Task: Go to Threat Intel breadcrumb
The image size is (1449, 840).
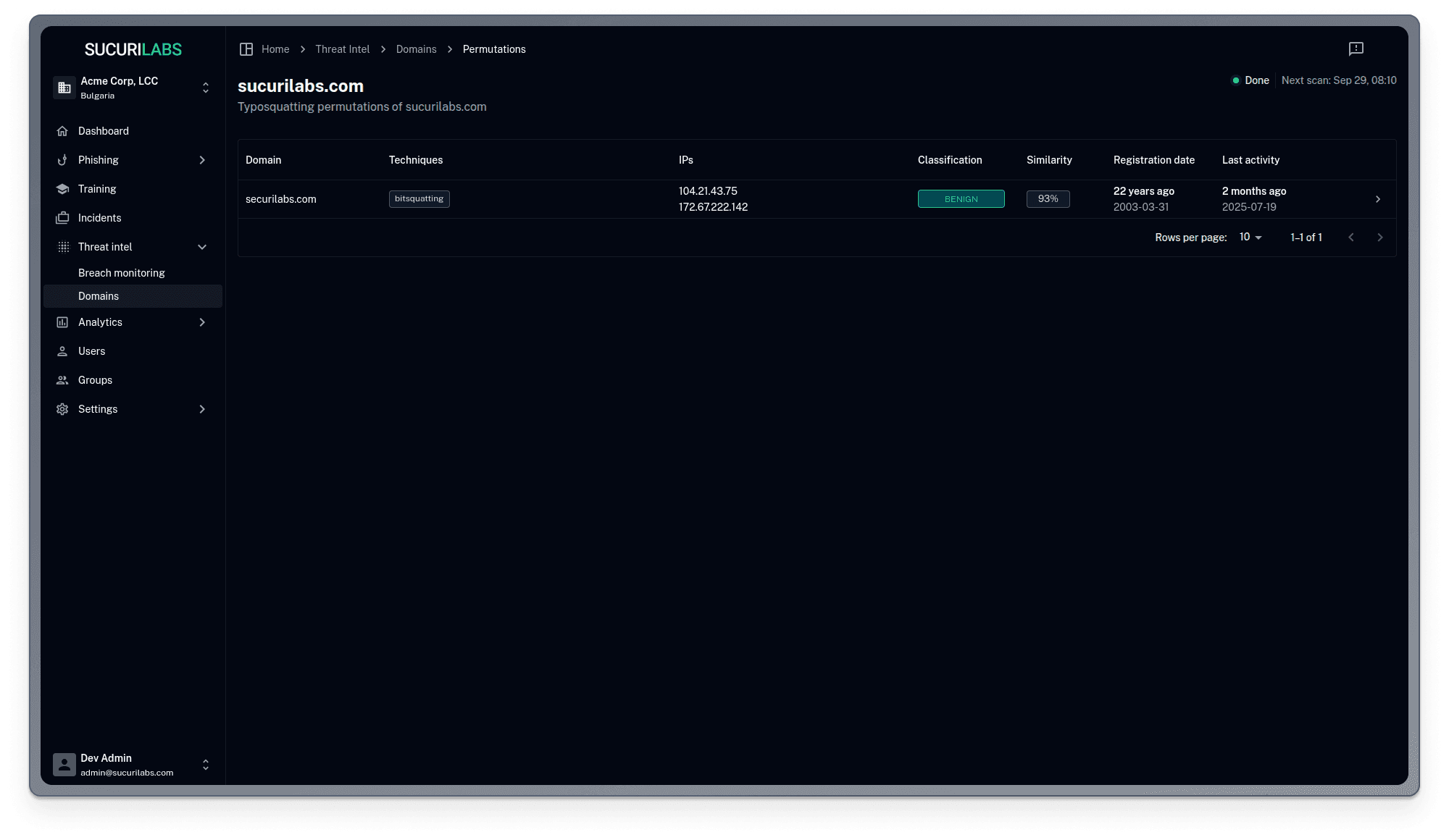Action: (343, 49)
